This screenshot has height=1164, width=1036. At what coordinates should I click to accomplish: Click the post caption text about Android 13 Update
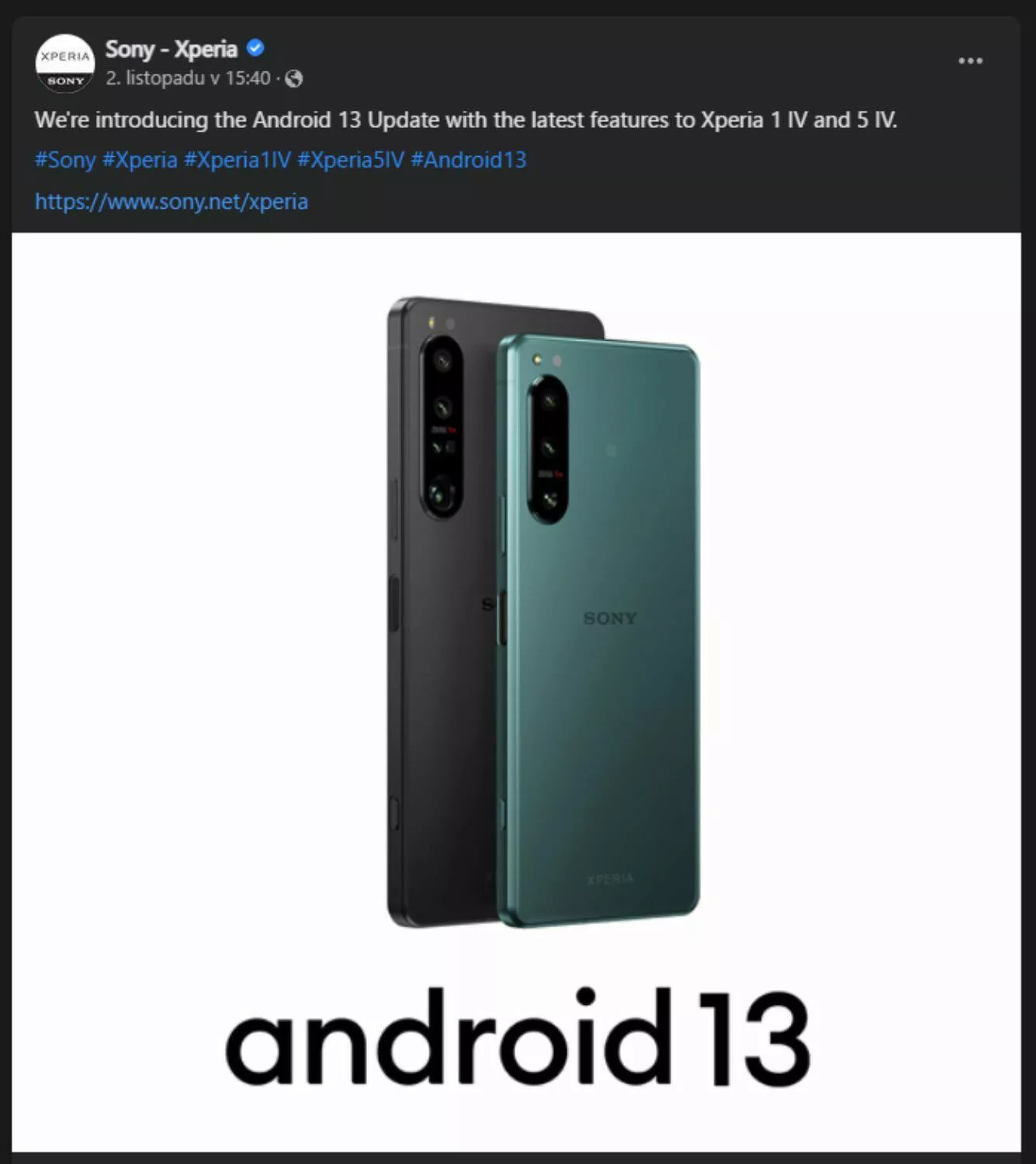[x=466, y=120]
